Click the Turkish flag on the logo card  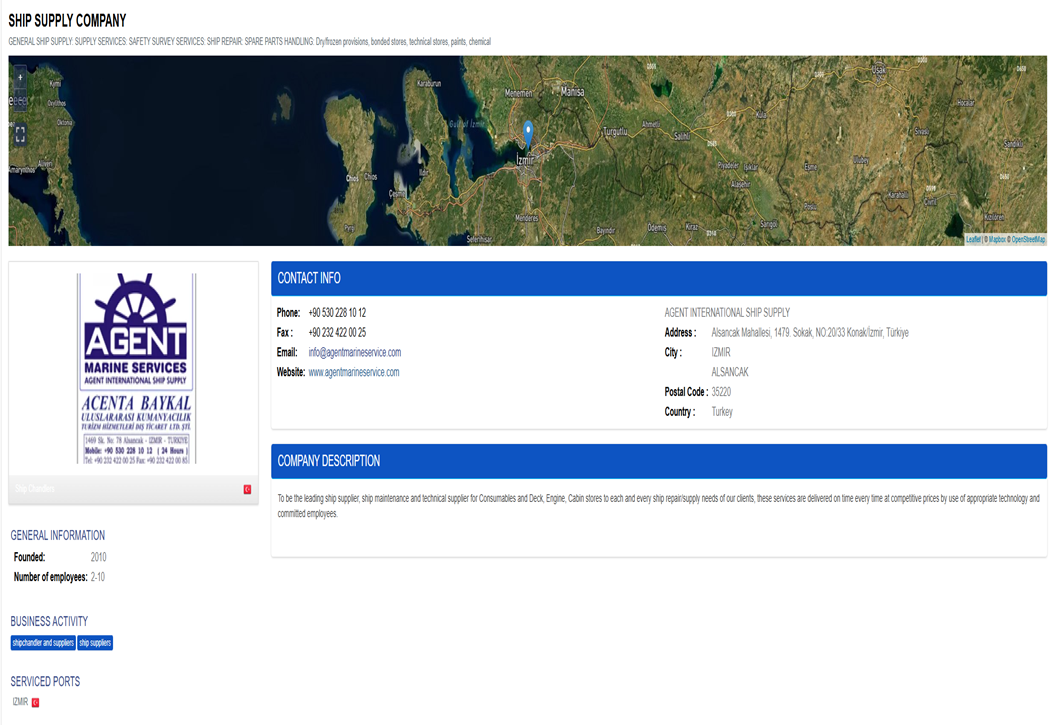[247, 489]
